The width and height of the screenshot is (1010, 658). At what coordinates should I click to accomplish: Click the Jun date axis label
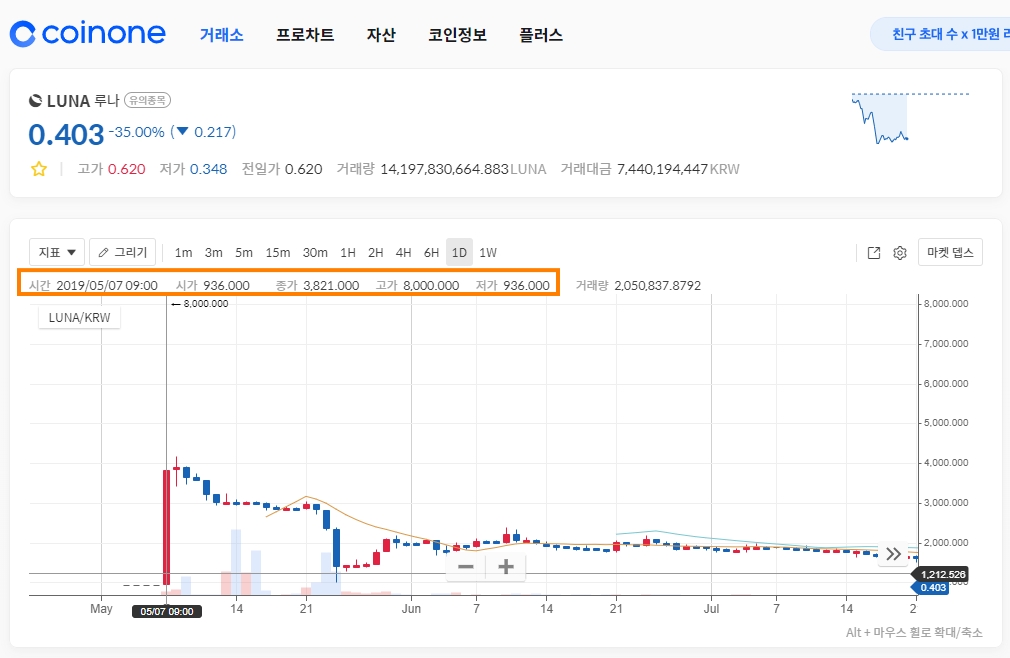411,608
